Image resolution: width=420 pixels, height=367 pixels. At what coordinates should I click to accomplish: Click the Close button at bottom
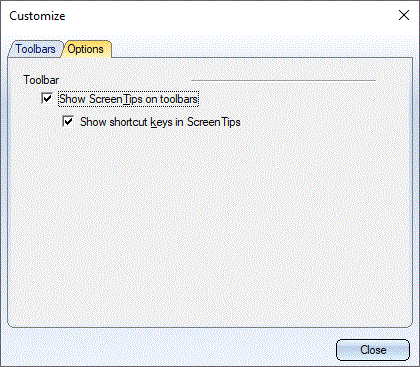click(x=373, y=350)
